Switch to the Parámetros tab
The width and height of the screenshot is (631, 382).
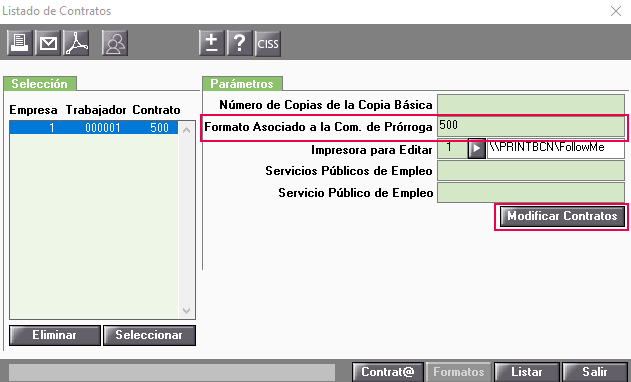[x=242, y=84]
